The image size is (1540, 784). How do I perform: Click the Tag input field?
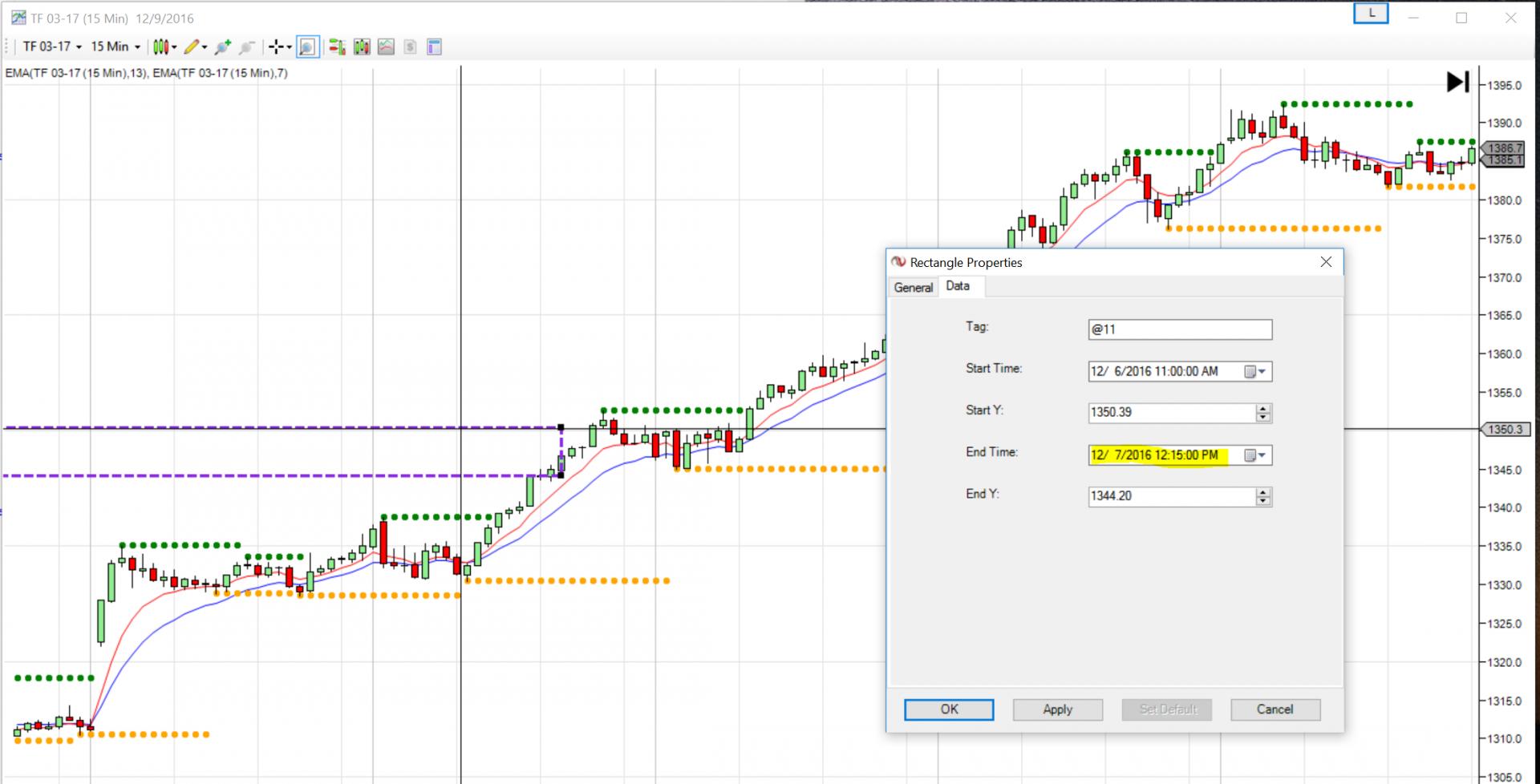[1179, 329]
